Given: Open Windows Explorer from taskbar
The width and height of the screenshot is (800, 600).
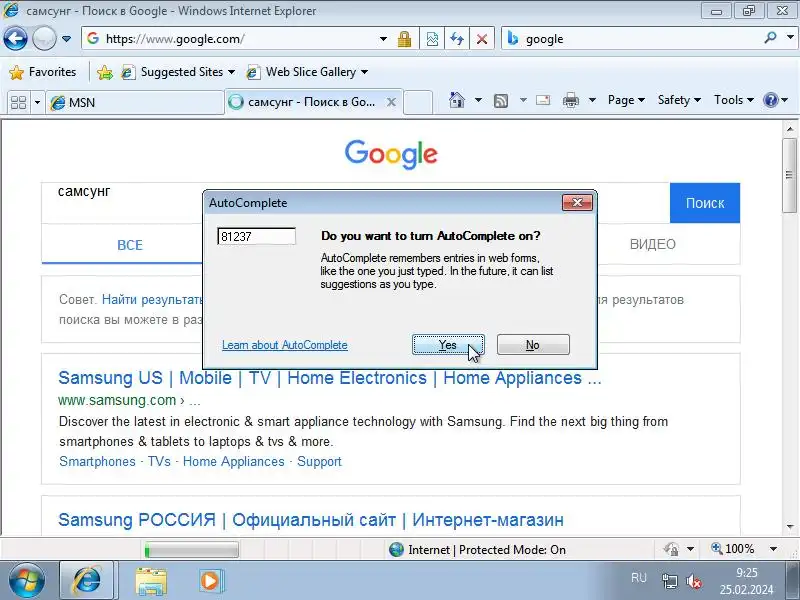Looking at the screenshot, I should pos(151,581).
